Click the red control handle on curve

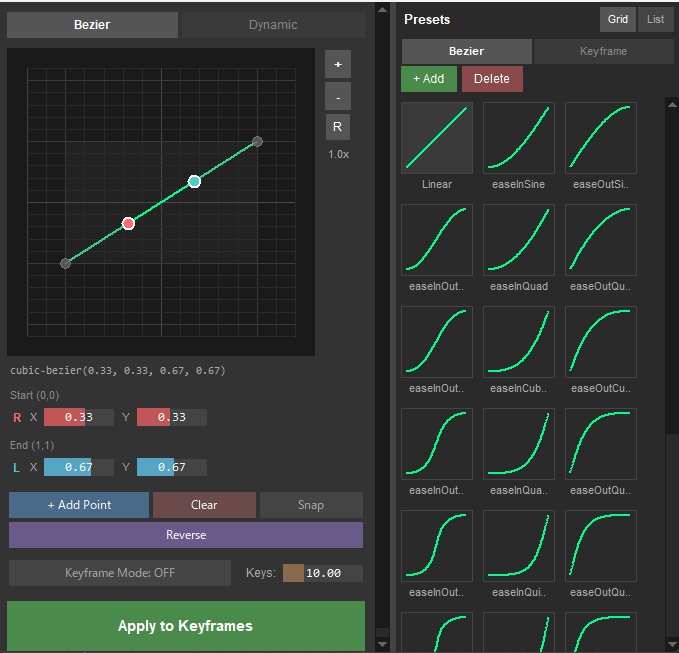coord(128,223)
